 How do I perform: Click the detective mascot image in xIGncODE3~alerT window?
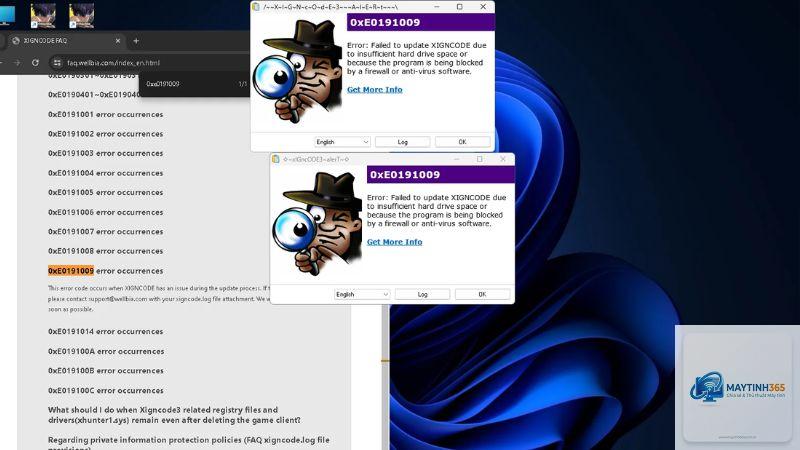(x=318, y=224)
